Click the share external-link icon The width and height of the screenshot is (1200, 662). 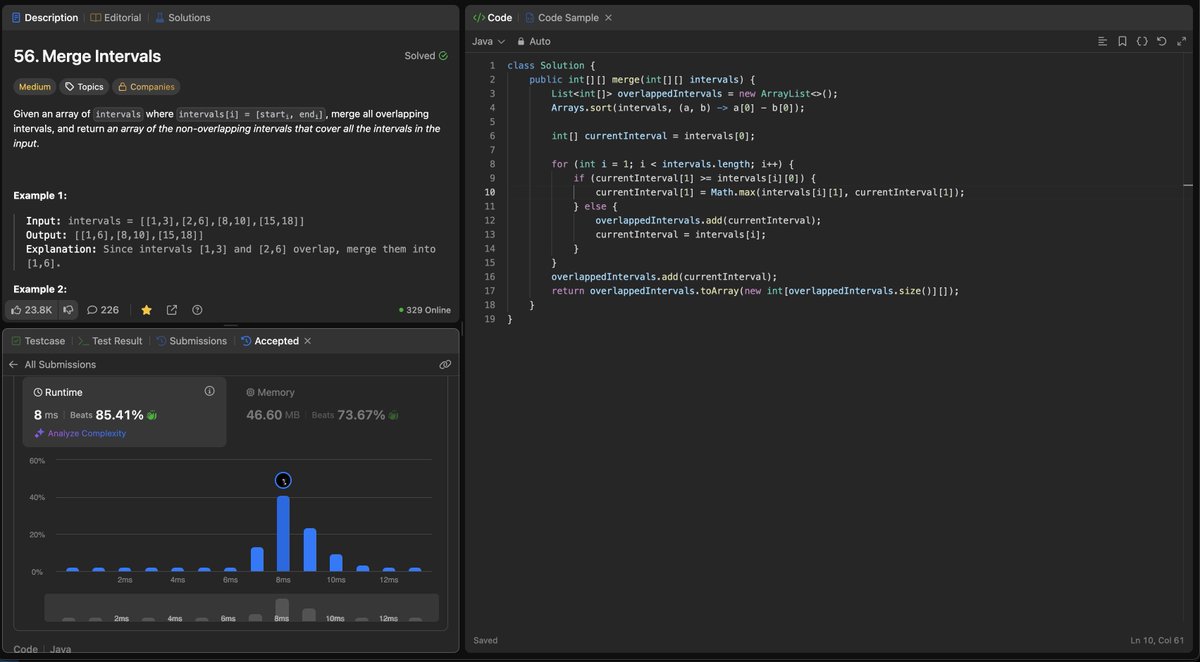(172, 310)
